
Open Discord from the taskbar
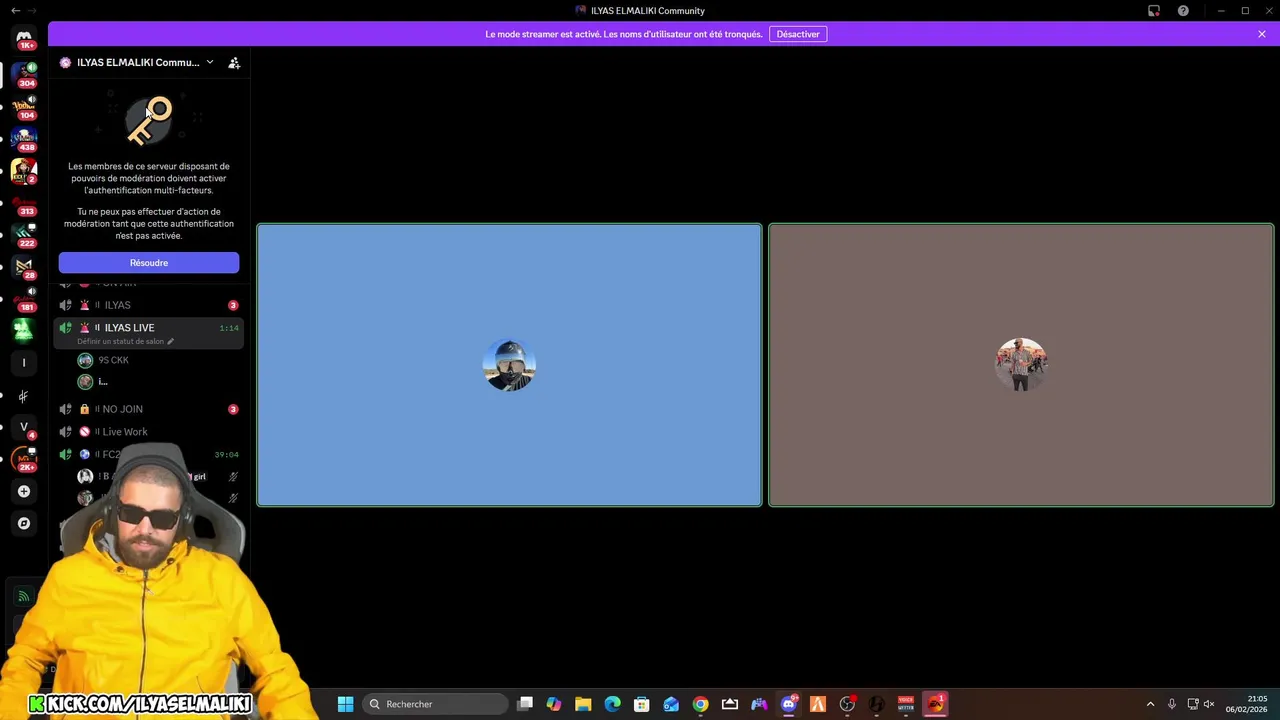789,704
